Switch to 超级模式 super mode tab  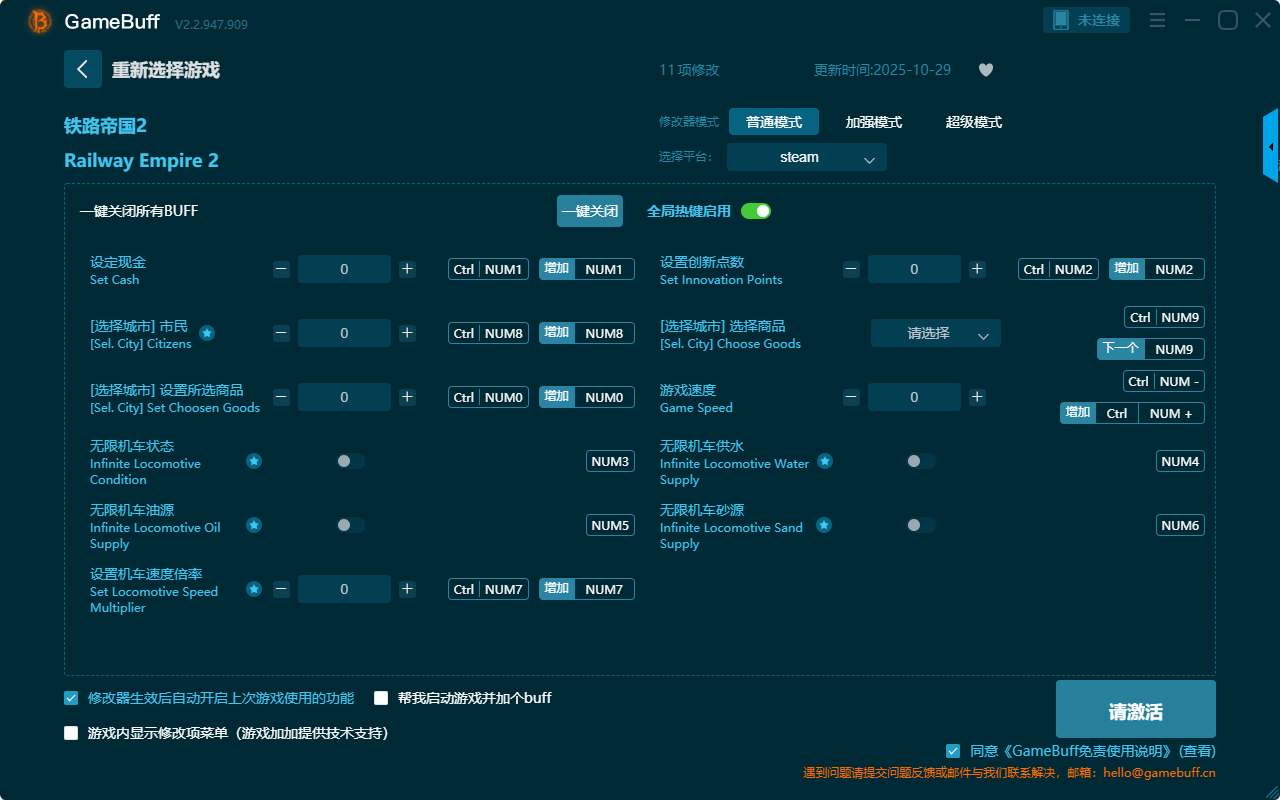coord(973,122)
